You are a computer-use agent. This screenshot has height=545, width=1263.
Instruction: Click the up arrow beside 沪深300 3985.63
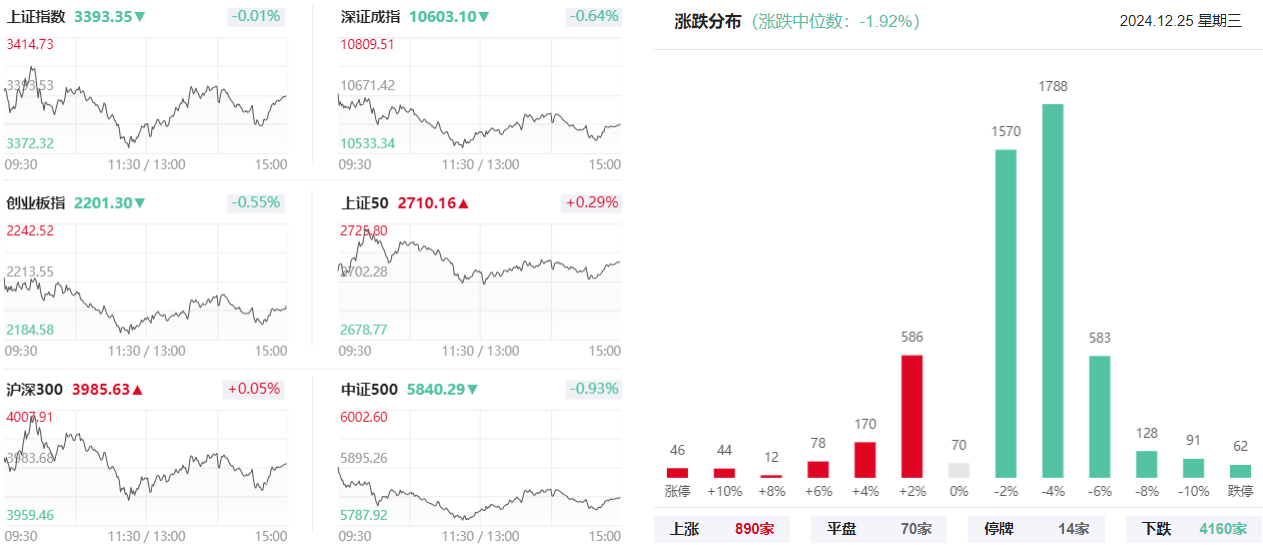137,390
